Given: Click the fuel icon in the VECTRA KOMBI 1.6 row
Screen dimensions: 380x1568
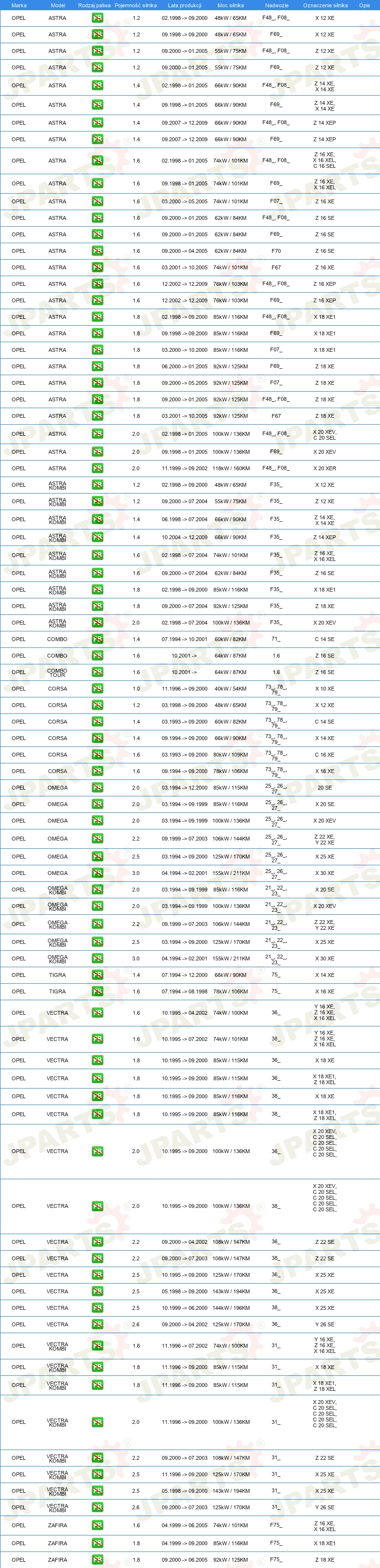Looking at the screenshot, I should 98,1345.
